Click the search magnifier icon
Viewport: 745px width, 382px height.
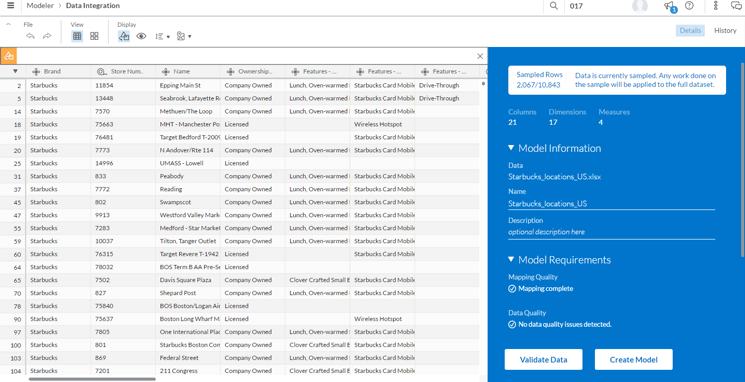pyautogui.click(x=554, y=6)
